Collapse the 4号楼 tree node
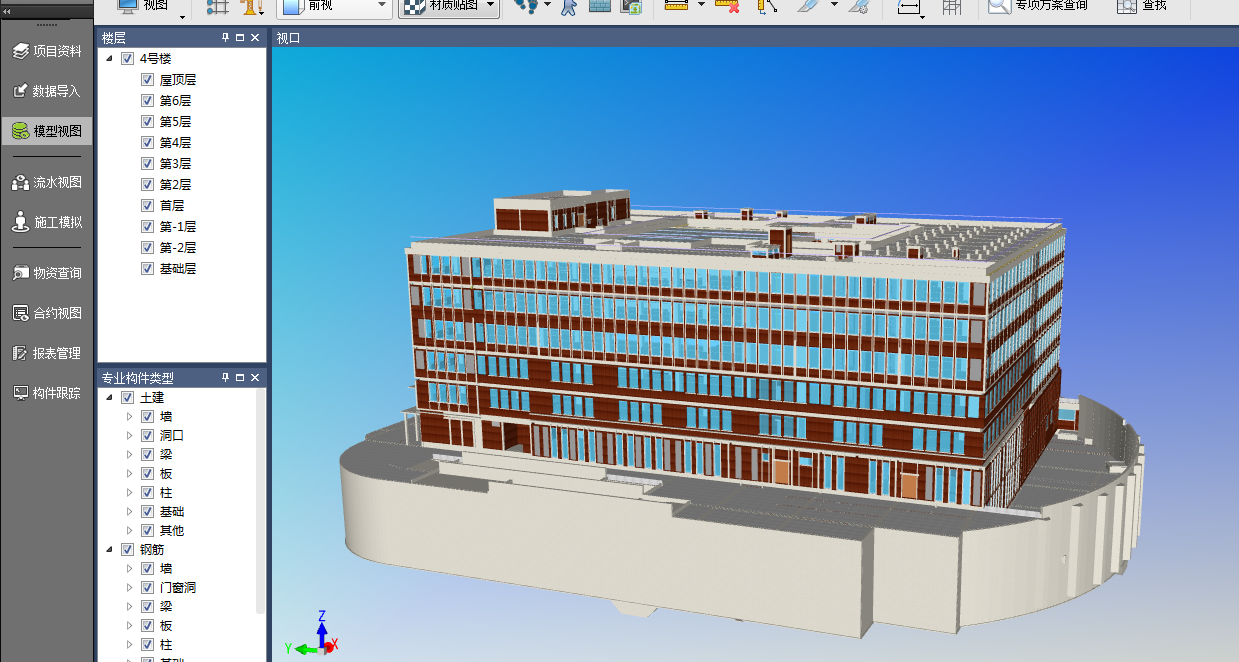 [109, 59]
